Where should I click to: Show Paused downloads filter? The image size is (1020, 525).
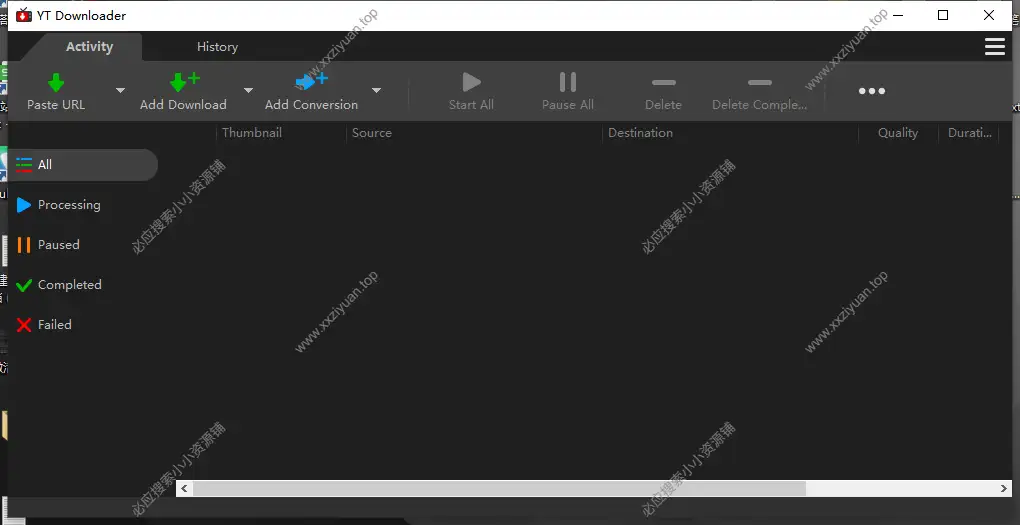point(58,245)
